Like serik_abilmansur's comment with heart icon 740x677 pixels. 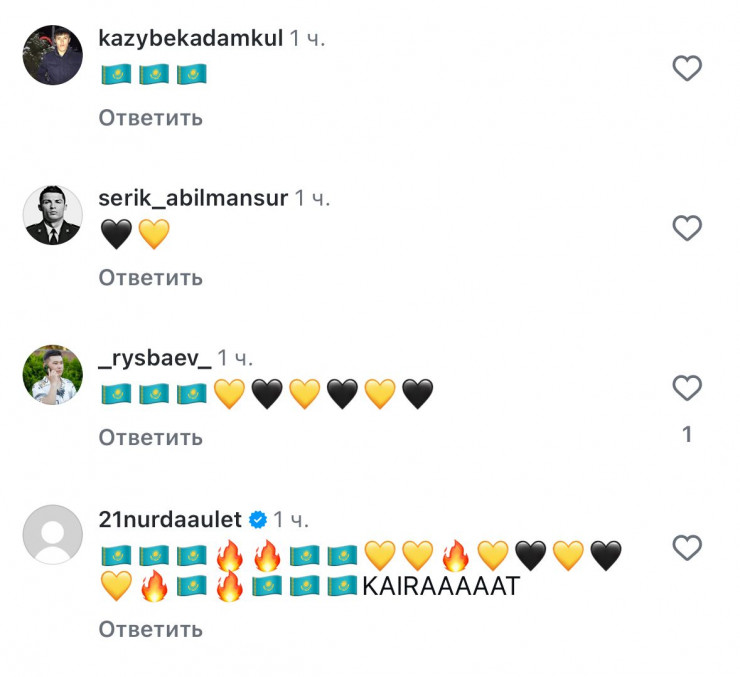click(687, 228)
